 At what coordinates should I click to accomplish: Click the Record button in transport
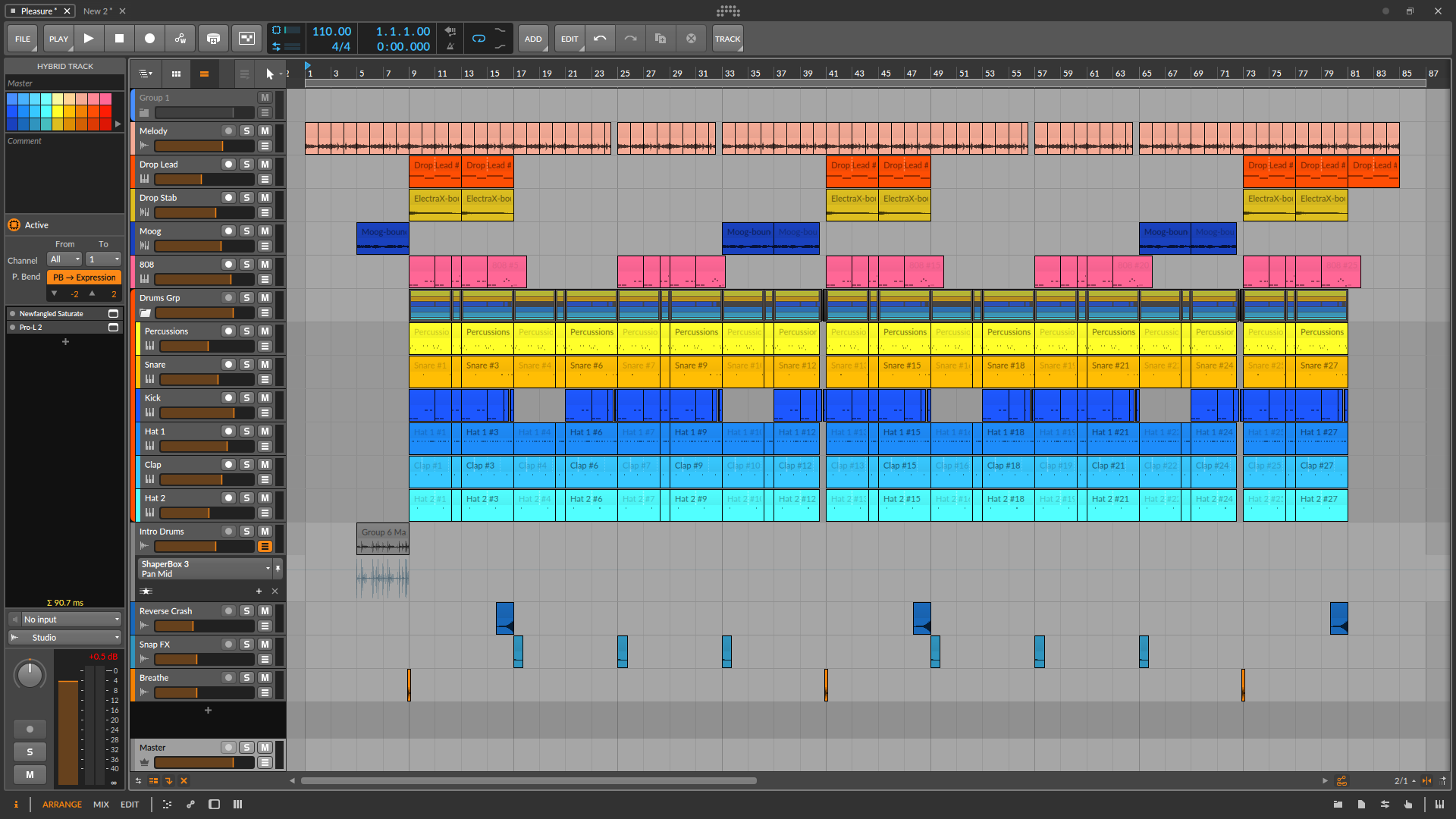(149, 39)
